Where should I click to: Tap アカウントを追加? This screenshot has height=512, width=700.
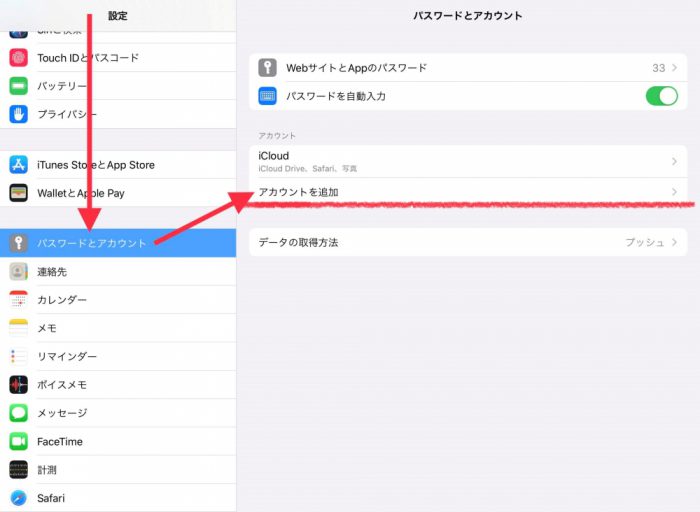(468, 192)
